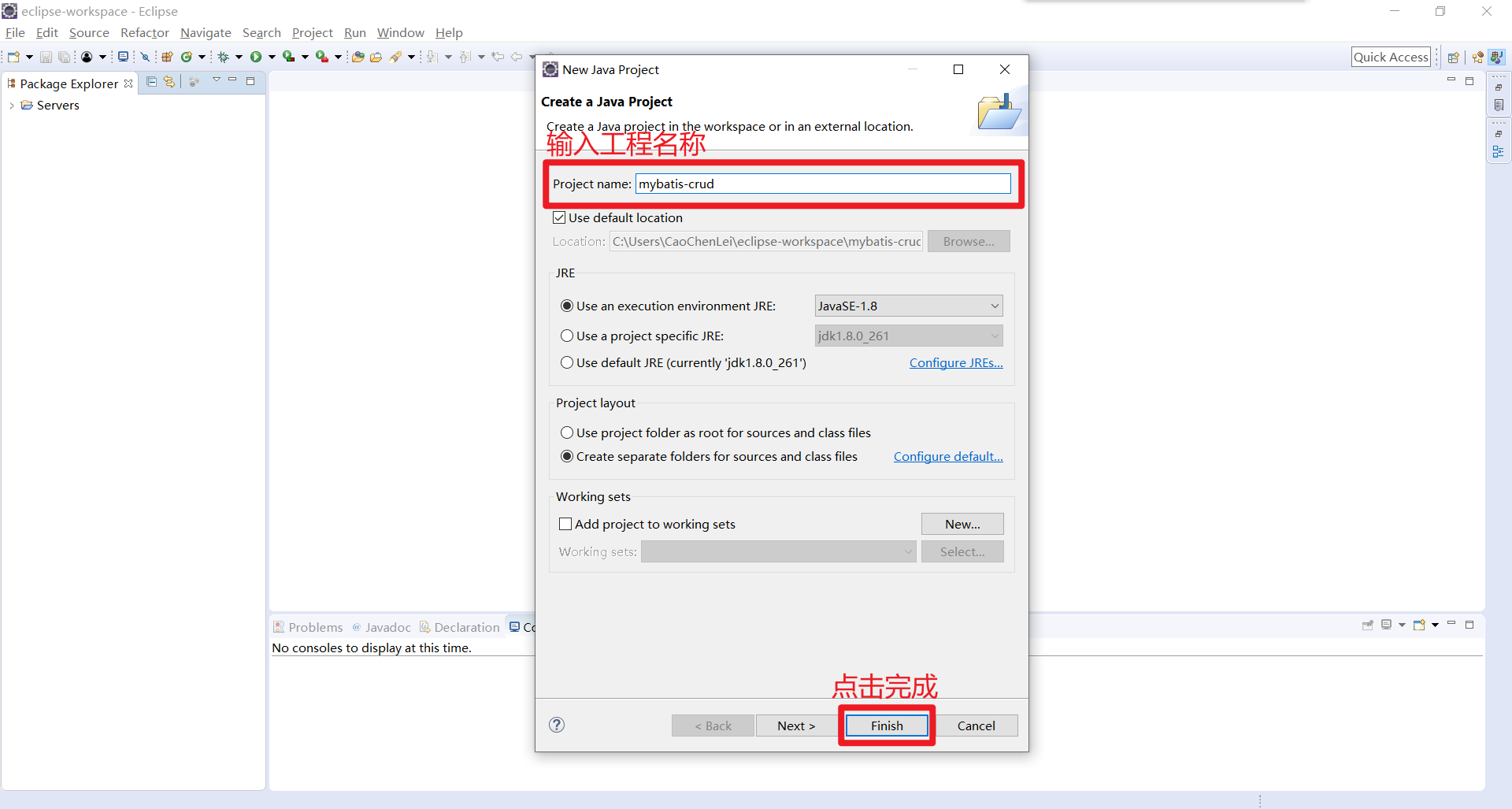Click the Open Task folder icon
The height and width of the screenshot is (809, 1512).
point(376,57)
